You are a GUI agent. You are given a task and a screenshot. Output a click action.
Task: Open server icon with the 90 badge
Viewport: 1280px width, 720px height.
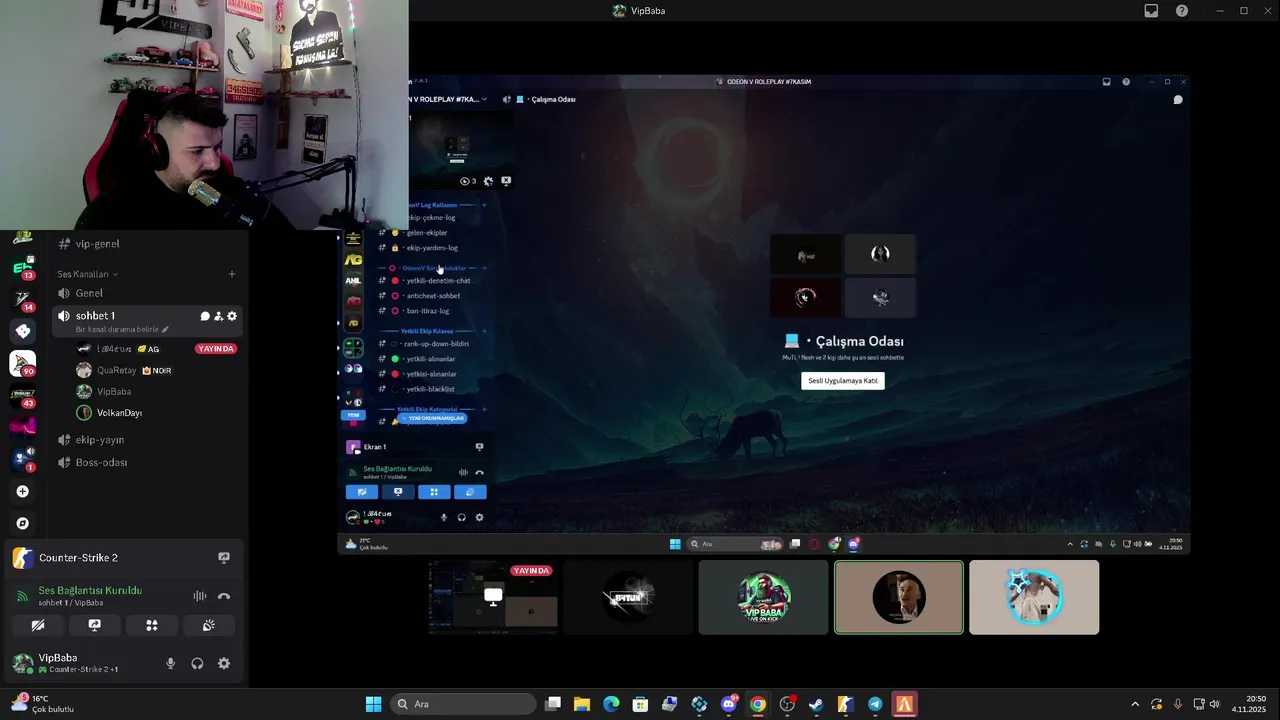click(x=23, y=364)
